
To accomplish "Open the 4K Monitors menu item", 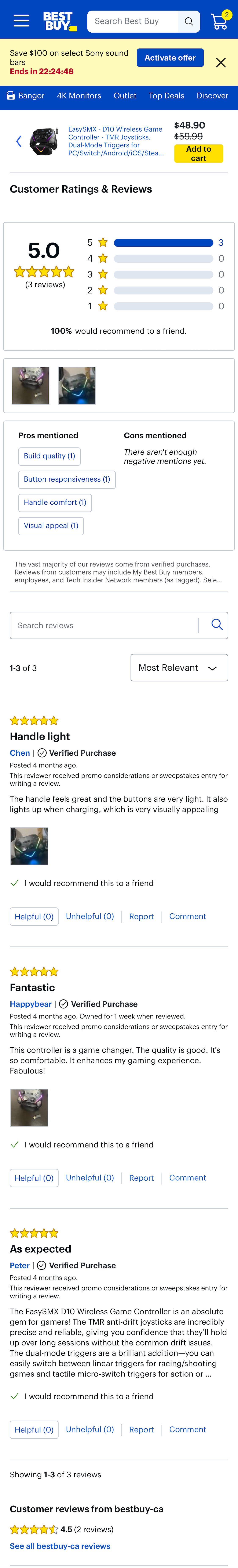I will [79, 96].
